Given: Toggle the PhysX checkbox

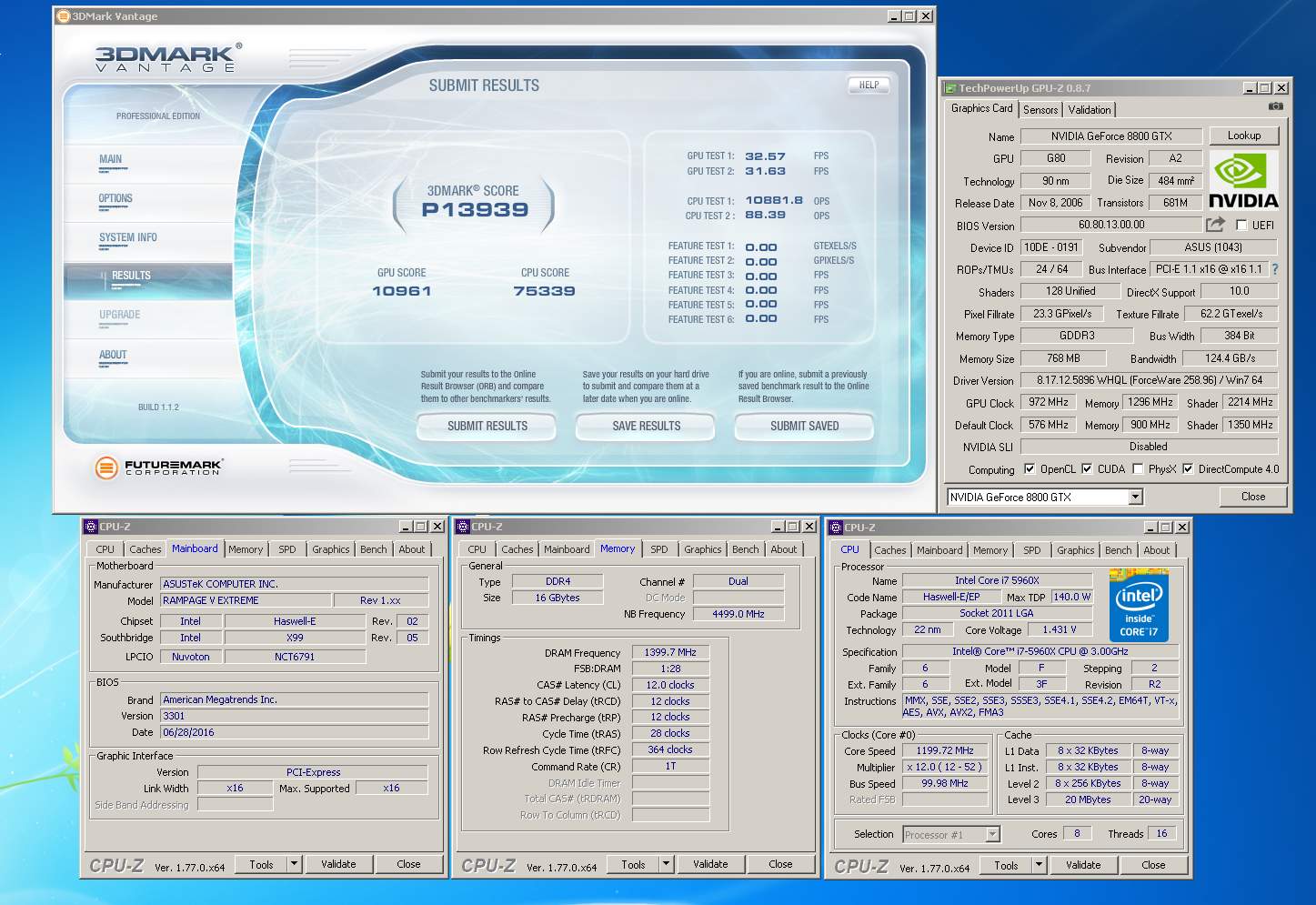Looking at the screenshot, I should (1137, 469).
